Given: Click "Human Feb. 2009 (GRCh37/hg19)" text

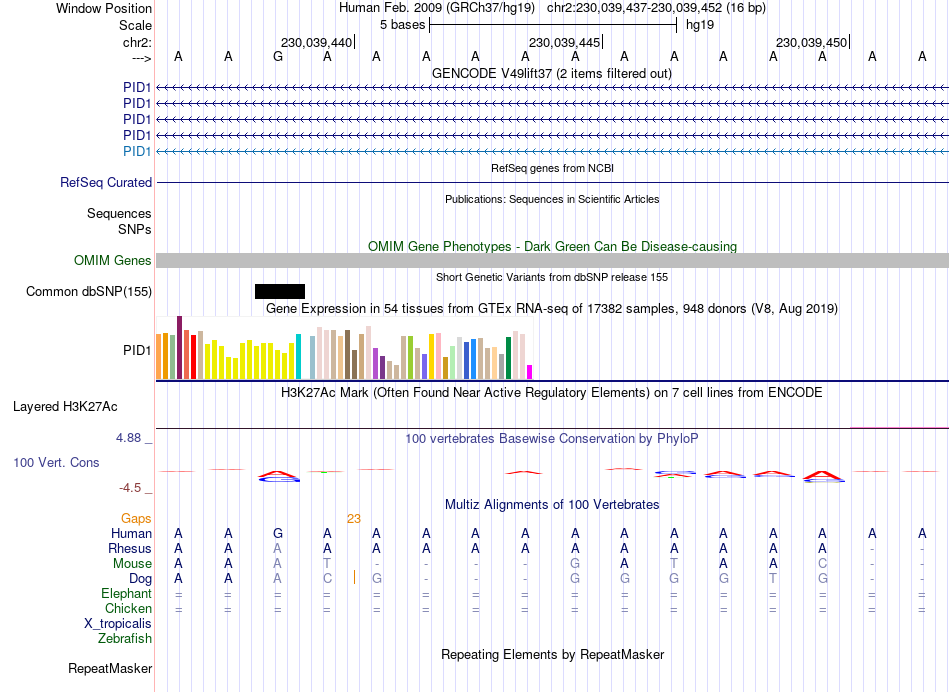Looking at the screenshot, I should 436,8.
